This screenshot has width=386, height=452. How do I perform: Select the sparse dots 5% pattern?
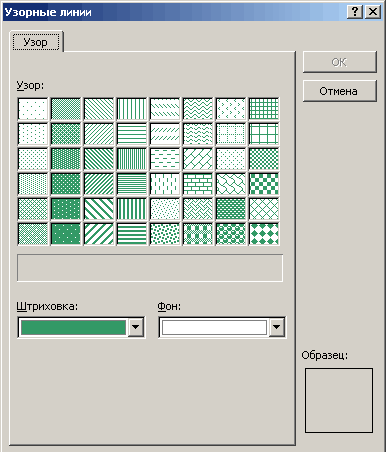point(33,109)
